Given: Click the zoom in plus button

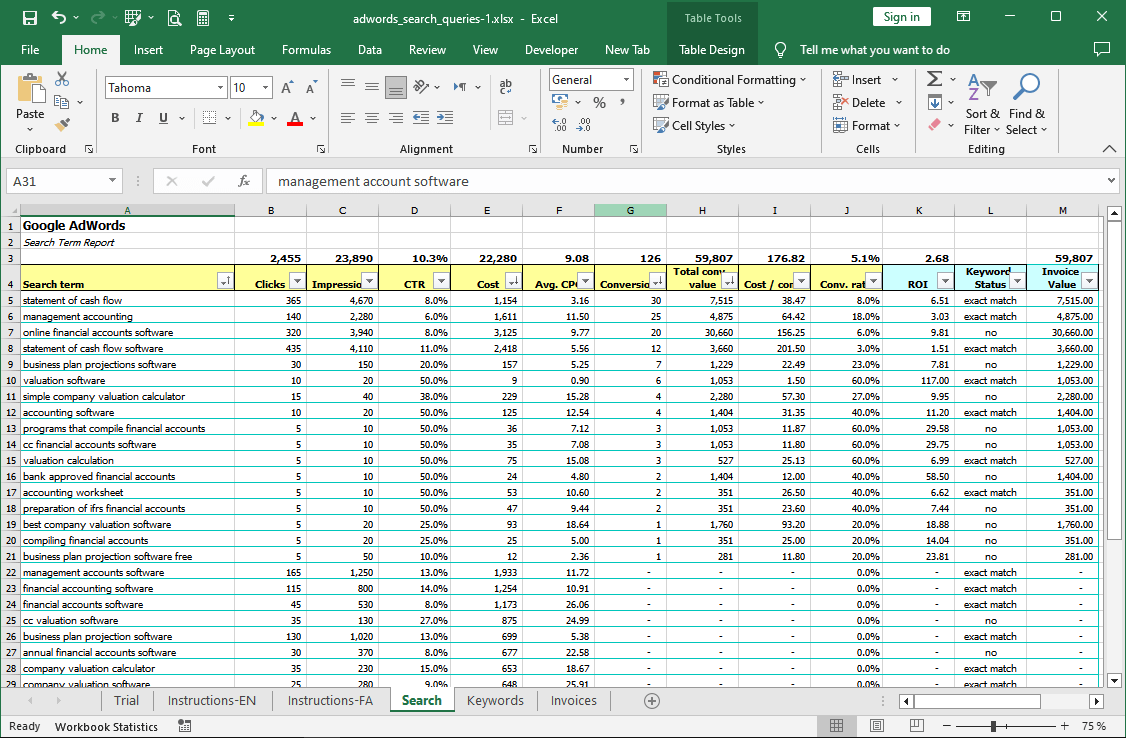Looking at the screenshot, I should click(1064, 727).
